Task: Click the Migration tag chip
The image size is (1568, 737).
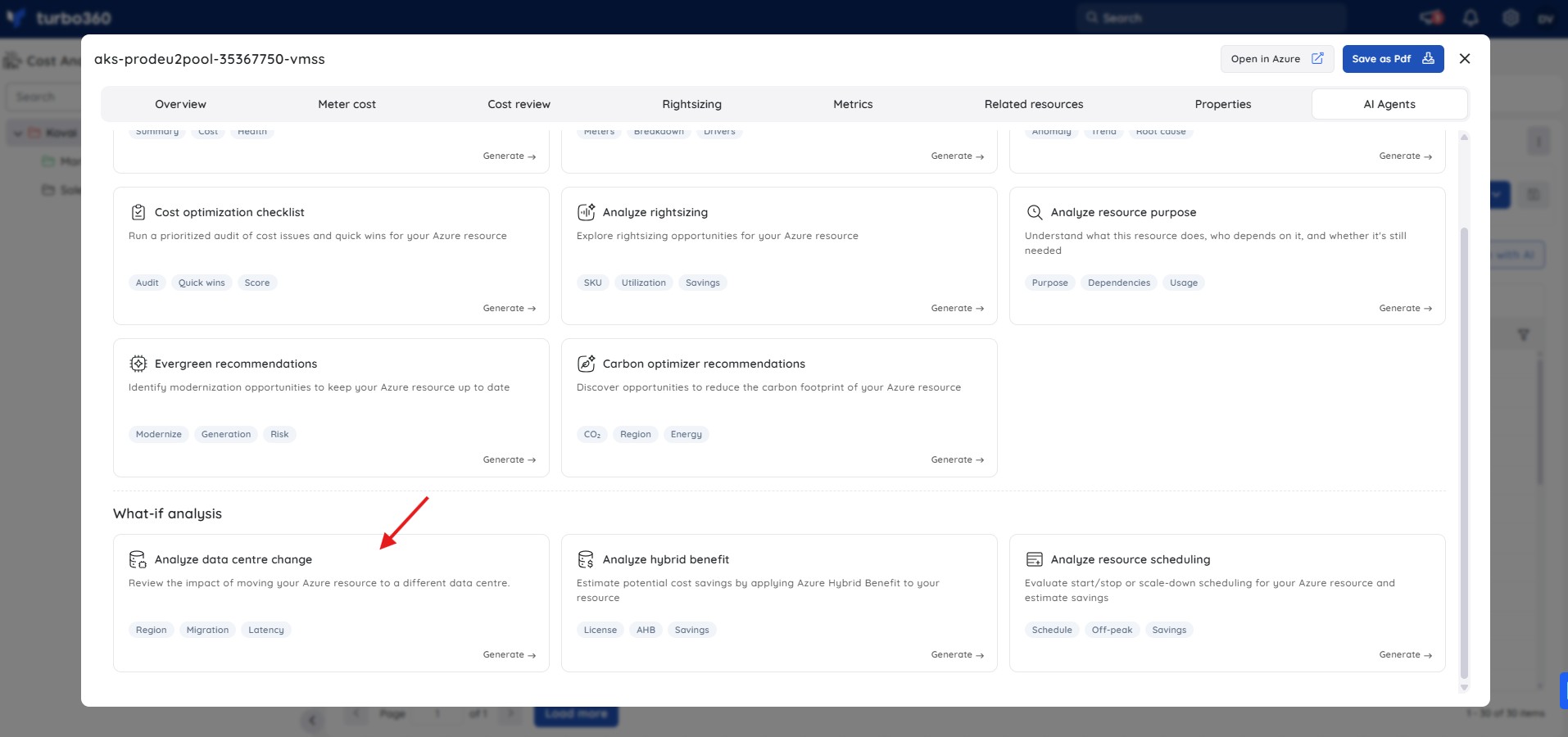Action: tap(208, 630)
